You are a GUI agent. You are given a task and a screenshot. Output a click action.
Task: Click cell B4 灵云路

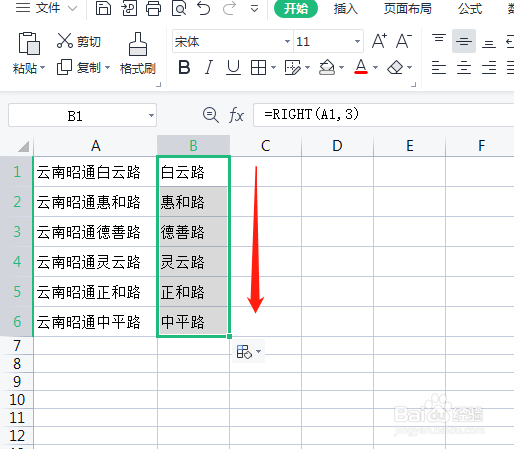(193, 262)
